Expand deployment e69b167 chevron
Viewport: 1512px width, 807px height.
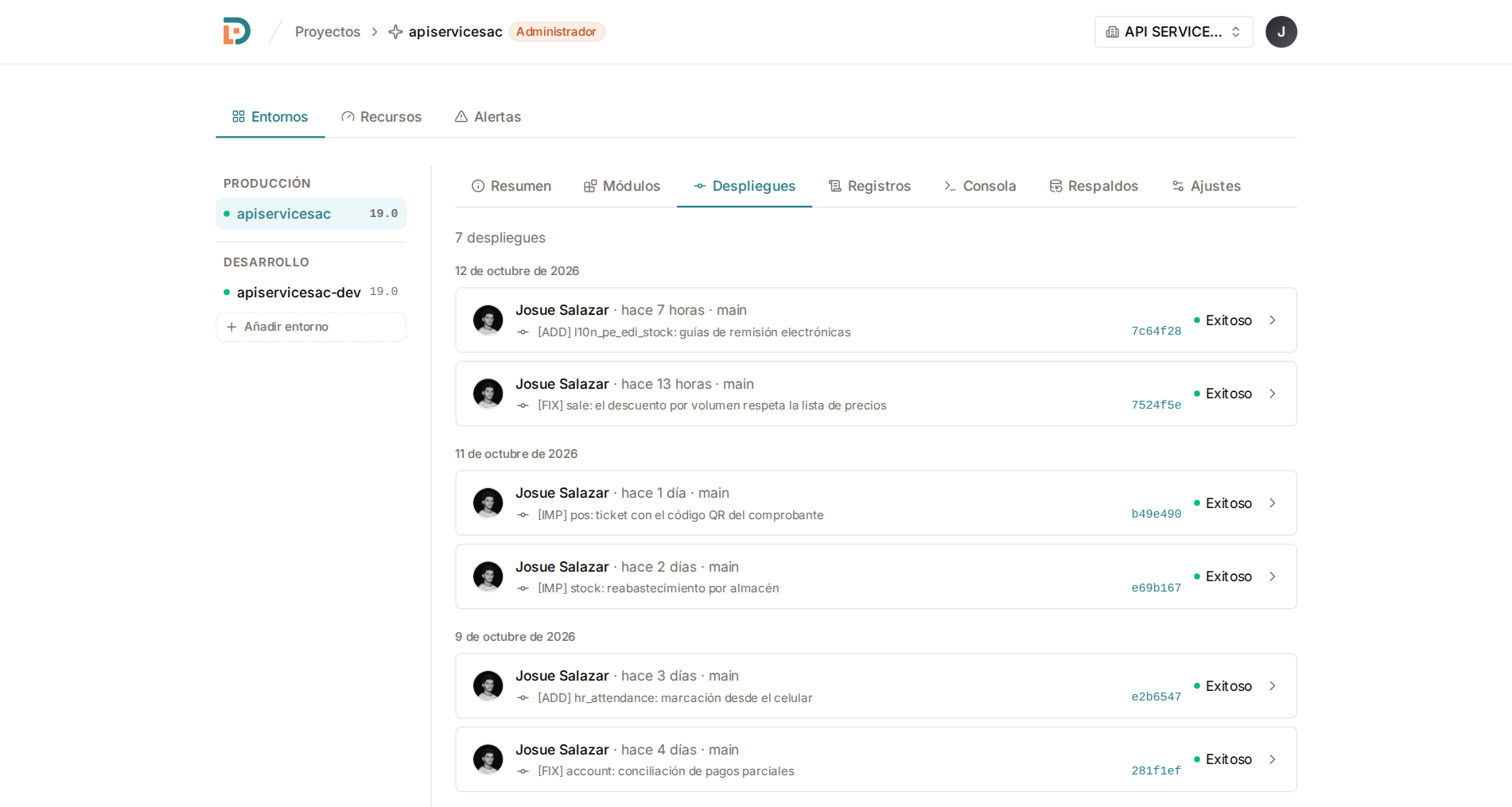click(x=1273, y=576)
